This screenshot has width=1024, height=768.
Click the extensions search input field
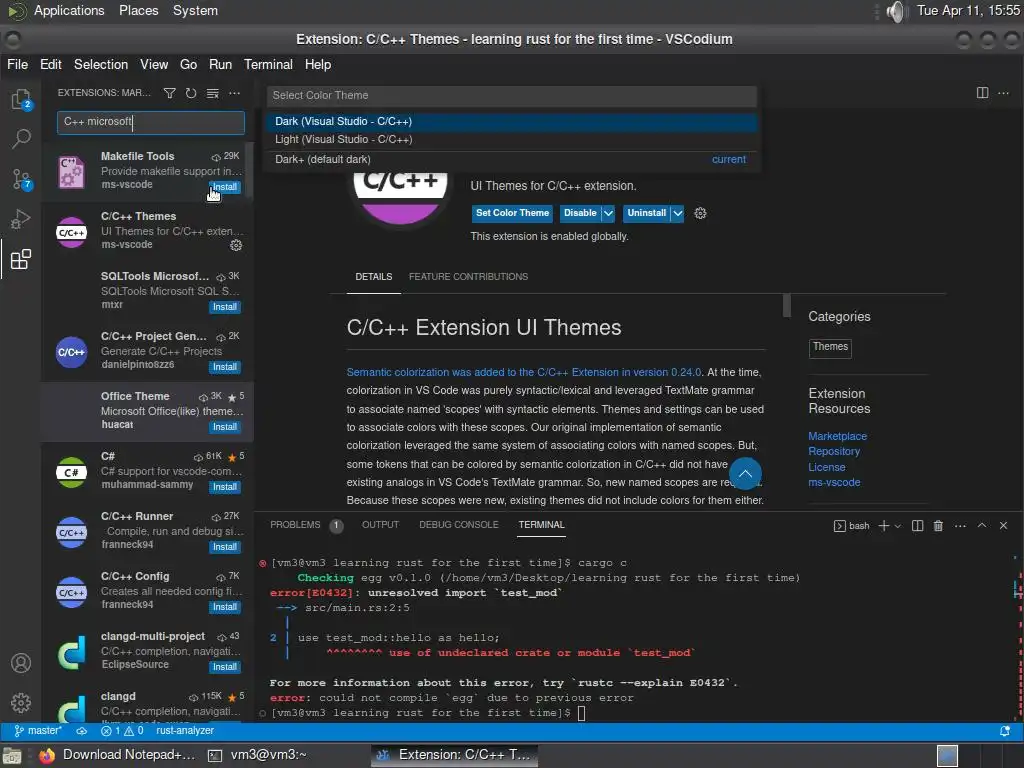(151, 123)
